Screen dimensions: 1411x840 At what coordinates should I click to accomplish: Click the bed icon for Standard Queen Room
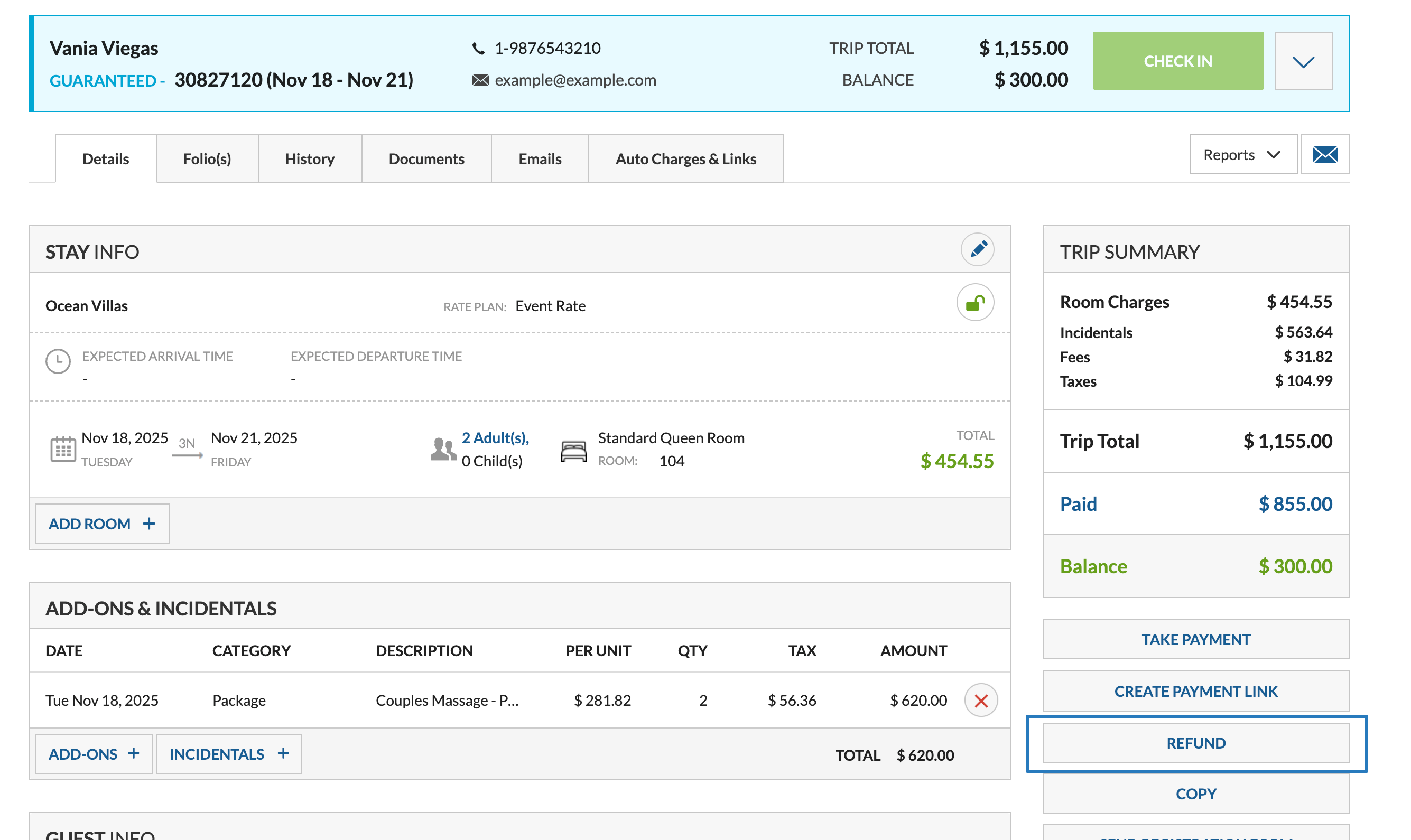coord(573,451)
